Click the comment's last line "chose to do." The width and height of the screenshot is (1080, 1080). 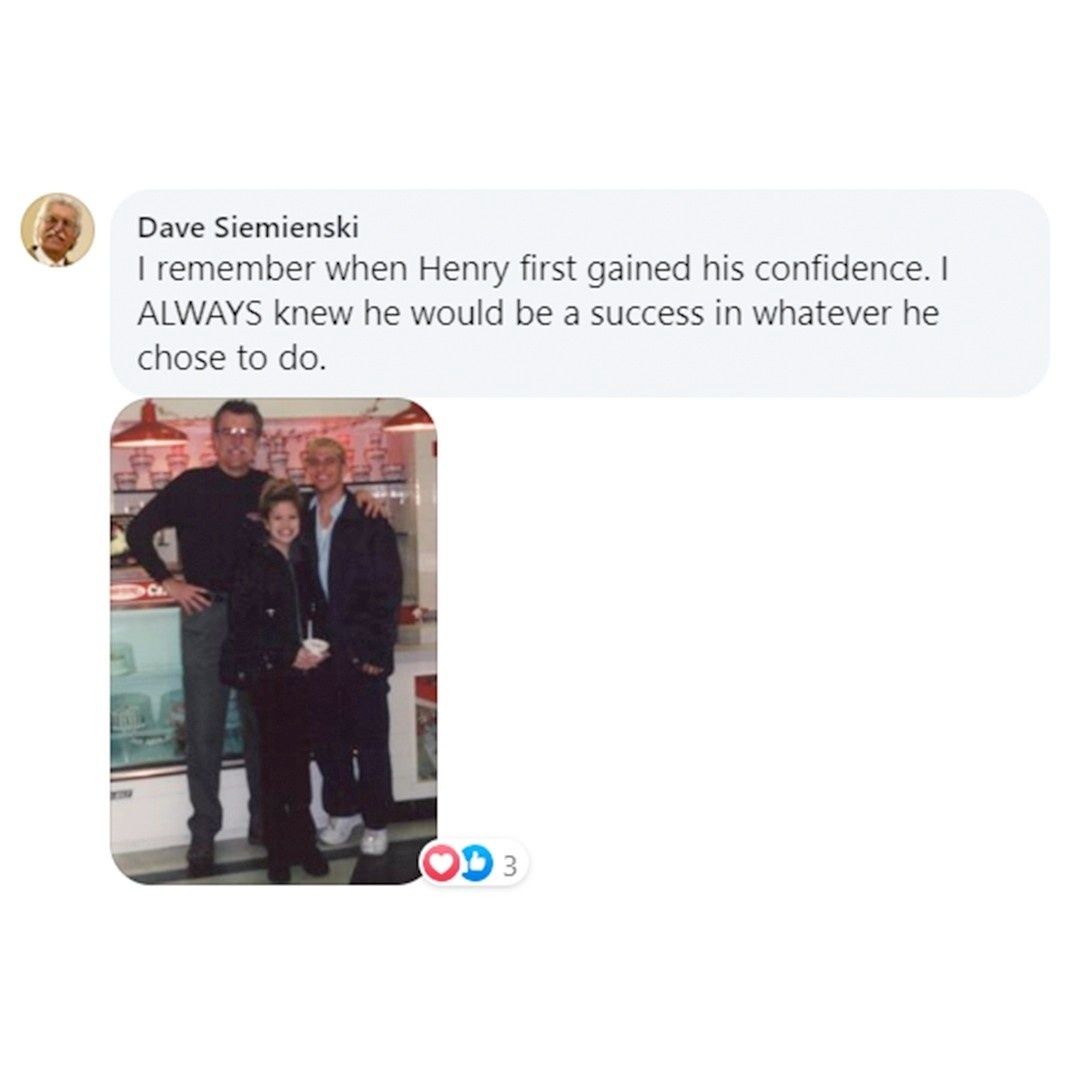(x=231, y=358)
